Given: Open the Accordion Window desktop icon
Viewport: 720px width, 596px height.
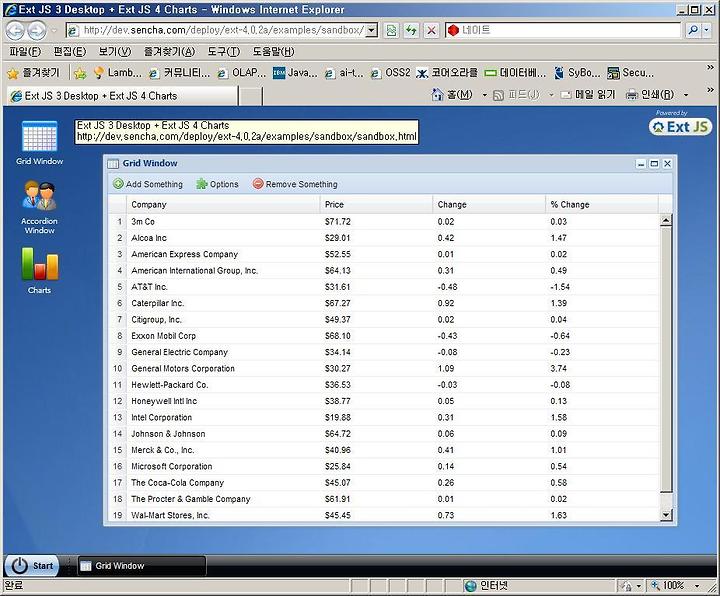Looking at the screenshot, I should pyautogui.click(x=39, y=196).
